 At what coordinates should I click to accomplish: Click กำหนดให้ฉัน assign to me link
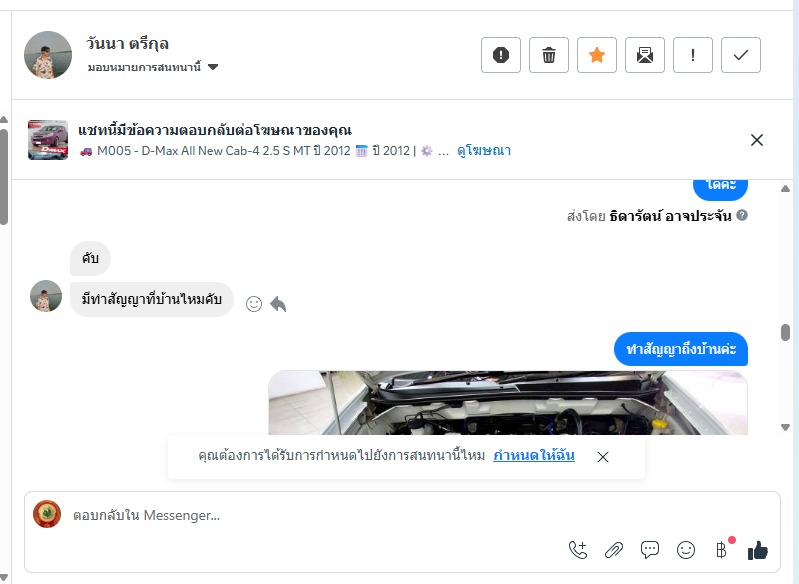tap(534, 455)
